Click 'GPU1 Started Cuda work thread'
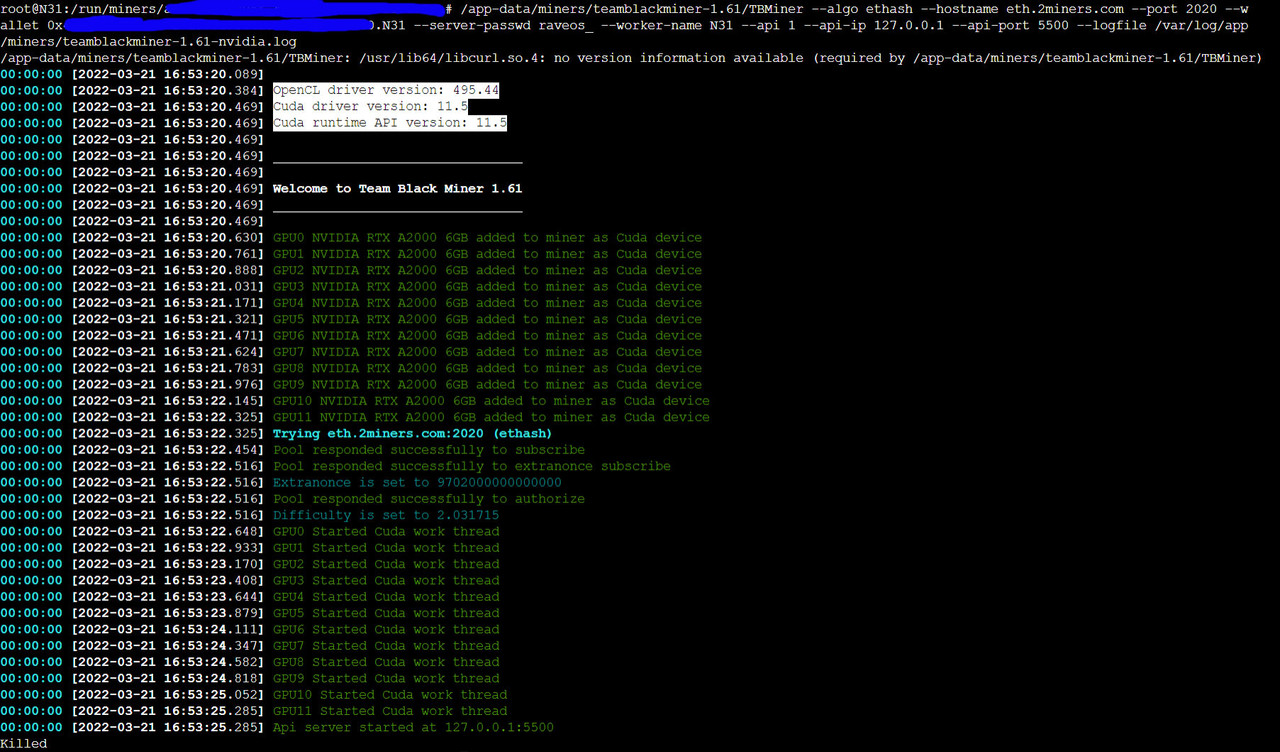The height and width of the screenshot is (752, 1280). coord(386,548)
